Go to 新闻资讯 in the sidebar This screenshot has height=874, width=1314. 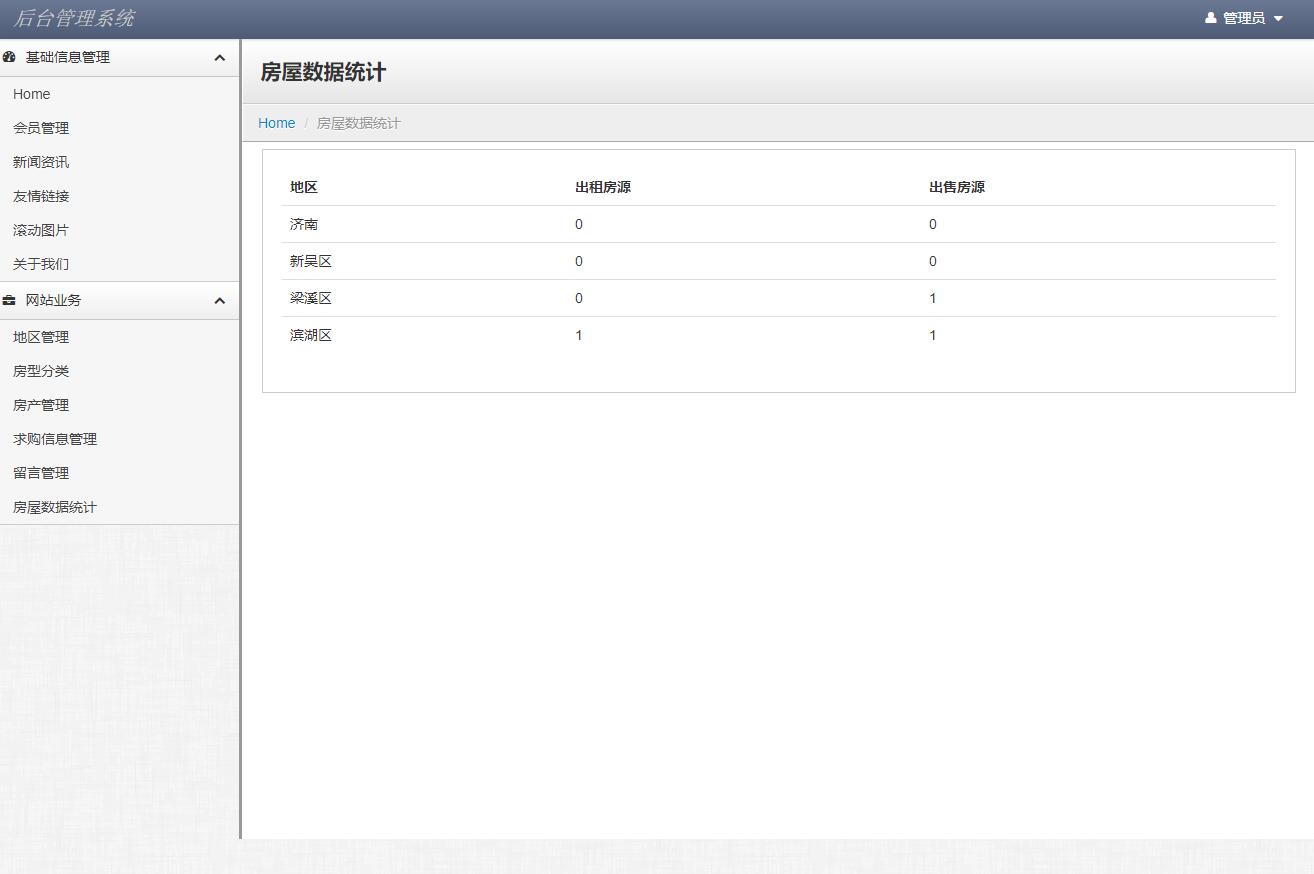[x=40, y=161]
